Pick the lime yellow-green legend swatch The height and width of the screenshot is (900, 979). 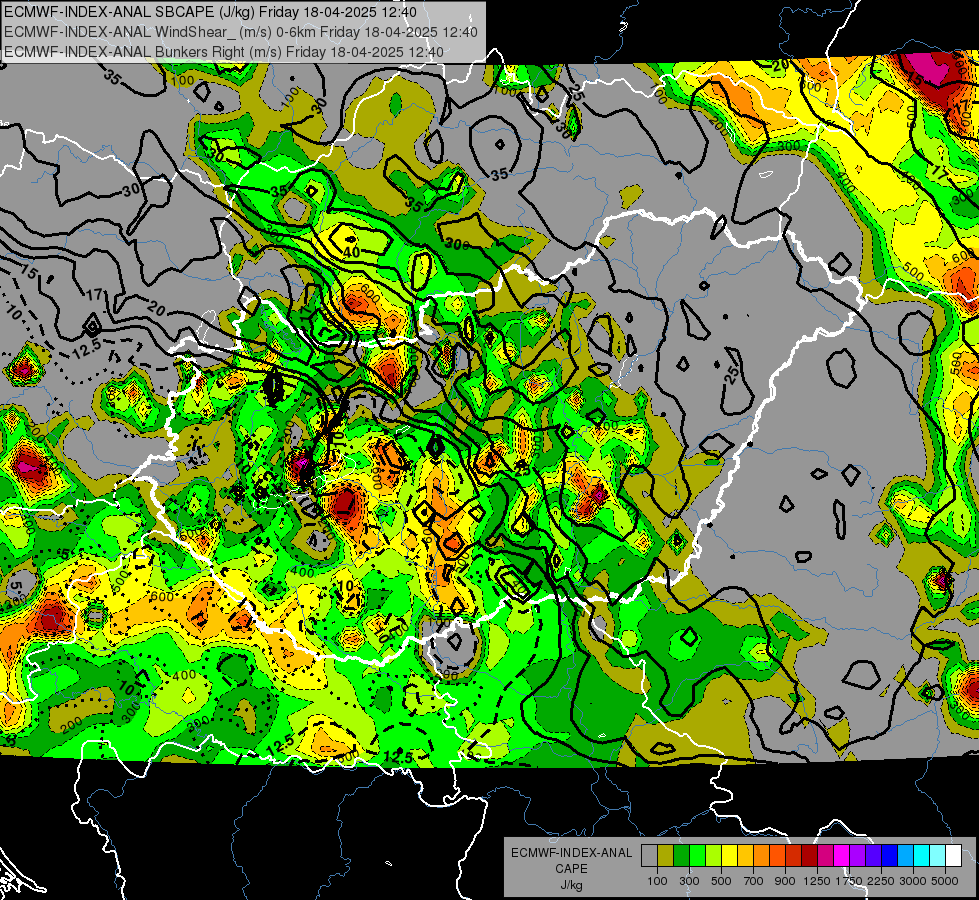pyautogui.click(x=714, y=856)
